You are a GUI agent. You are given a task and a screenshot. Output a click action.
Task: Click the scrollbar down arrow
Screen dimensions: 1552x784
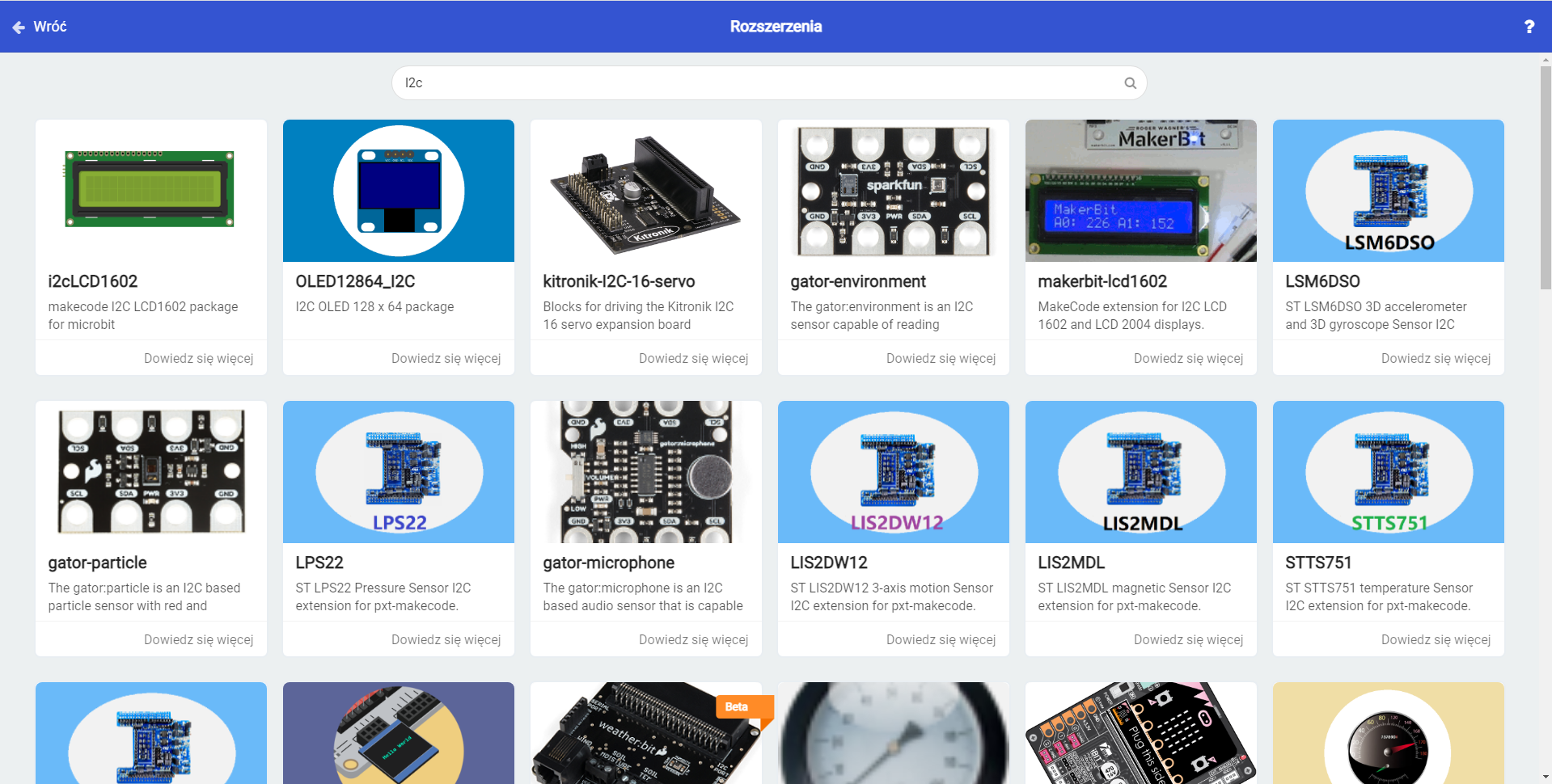pyautogui.click(x=1546, y=778)
